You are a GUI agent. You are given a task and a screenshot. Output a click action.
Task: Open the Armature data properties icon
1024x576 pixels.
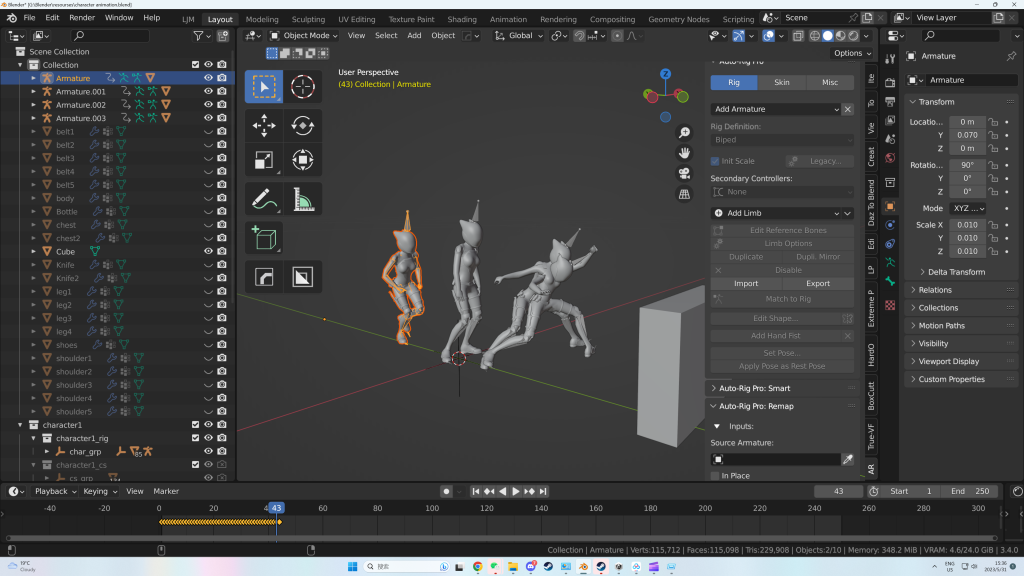pos(890,263)
